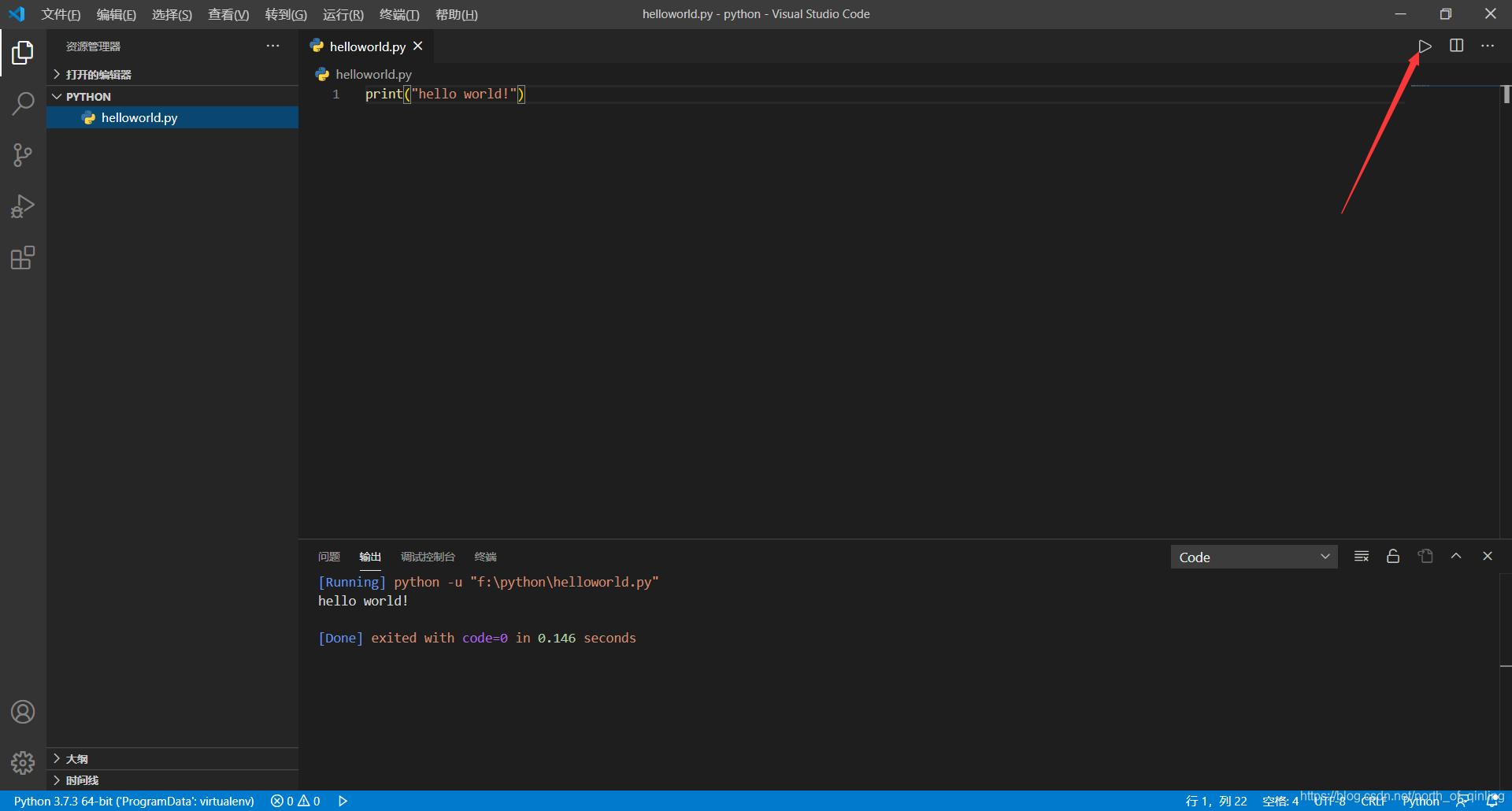Screen dimensions: 1512x811
Task: Switch to the 输出 panel tab
Action: click(370, 557)
